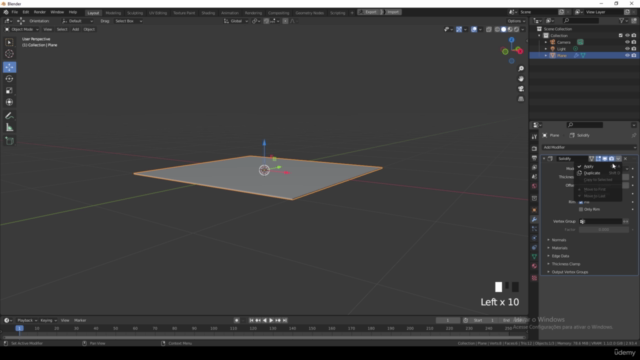This screenshot has height=360, width=640.
Task: Open the Output properties tab
Action: [x=534, y=158]
